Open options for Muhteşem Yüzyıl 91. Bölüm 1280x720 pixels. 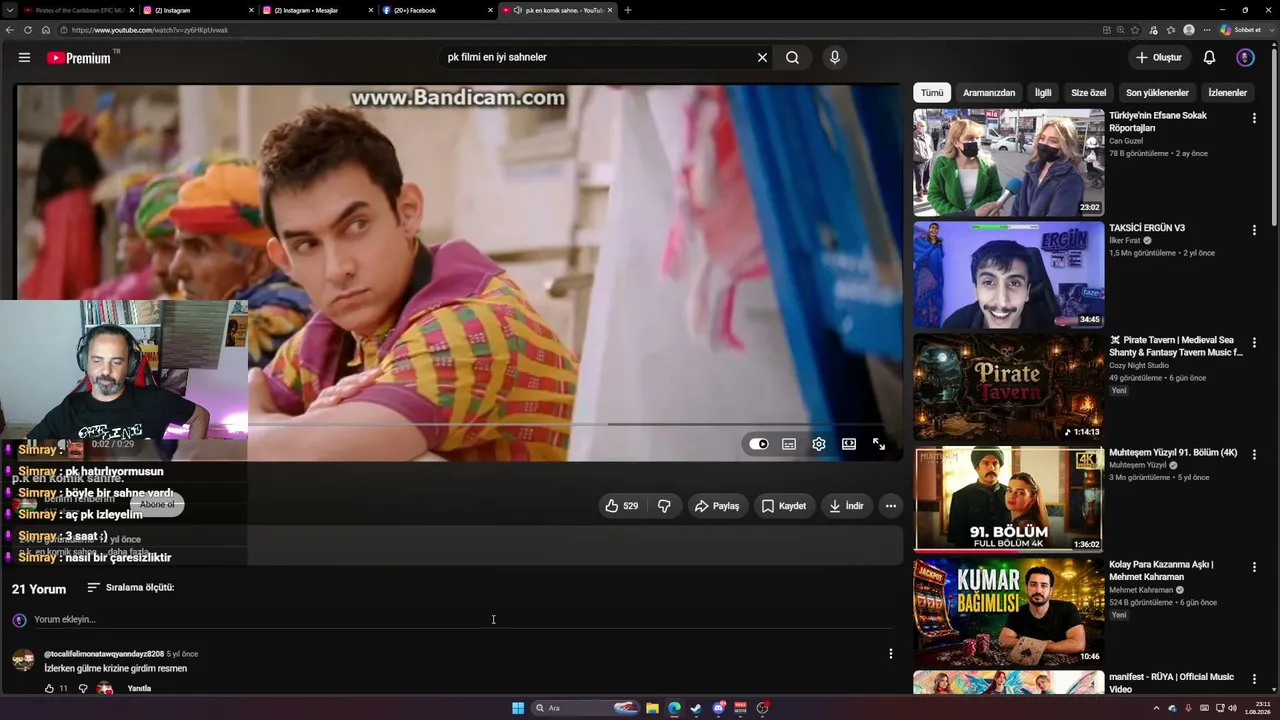tap(1254, 455)
